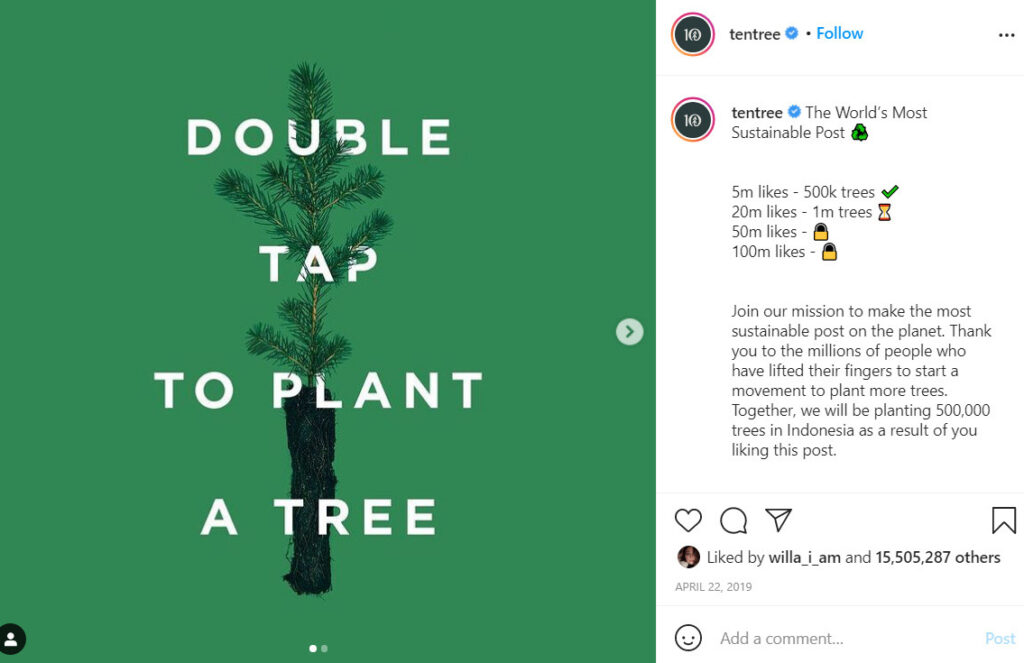
Task: Select the first carousel position dot
Action: click(x=311, y=648)
